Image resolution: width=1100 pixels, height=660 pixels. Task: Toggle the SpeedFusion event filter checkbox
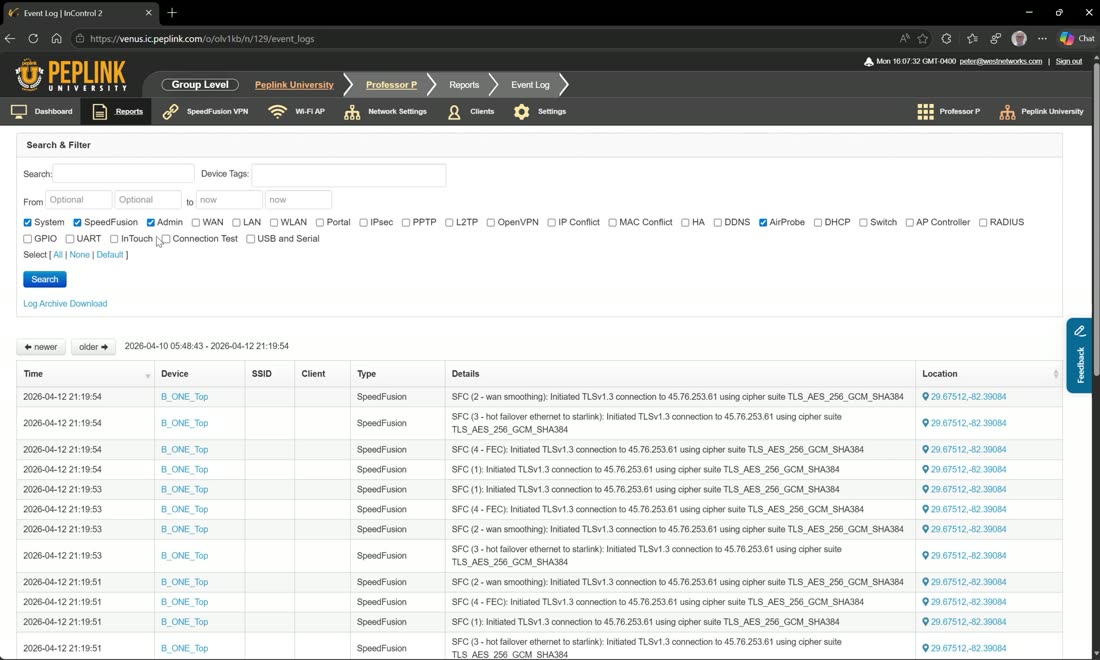tap(77, 222)
